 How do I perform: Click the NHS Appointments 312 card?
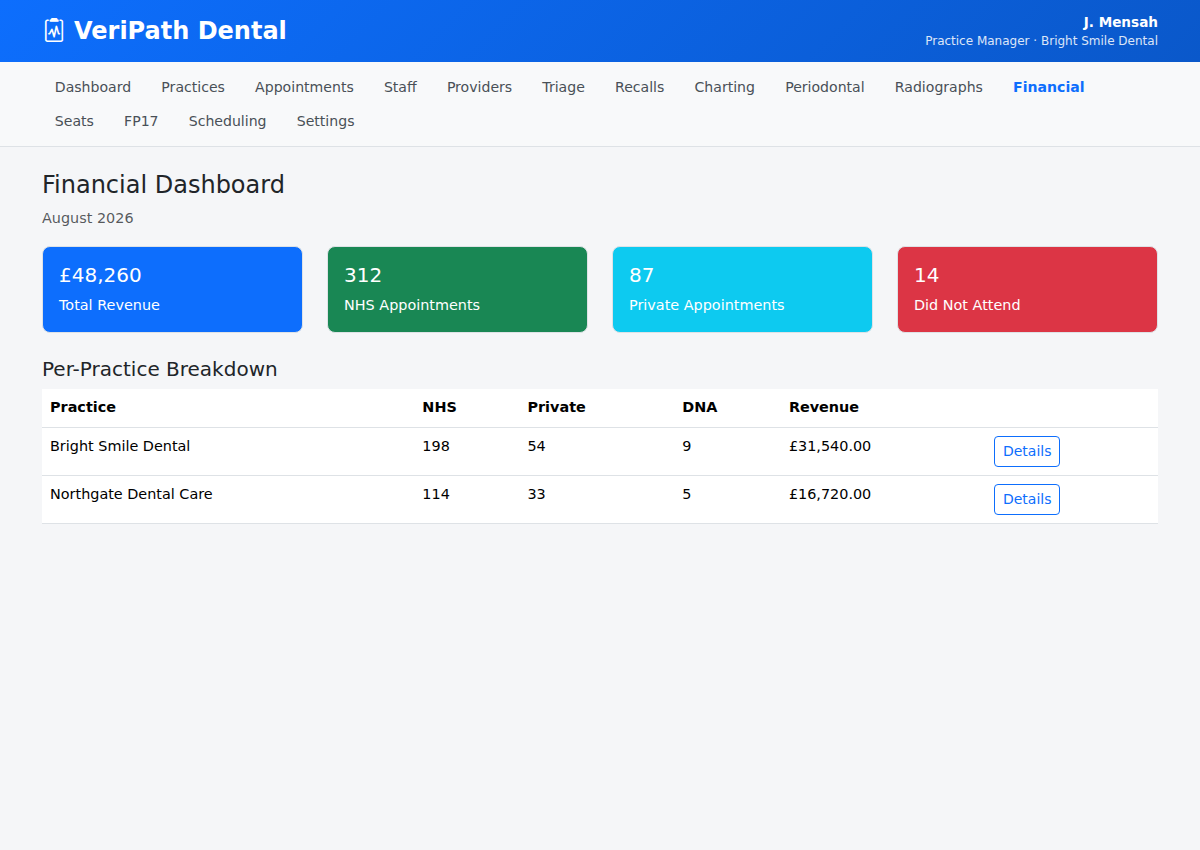pos(457,289)
